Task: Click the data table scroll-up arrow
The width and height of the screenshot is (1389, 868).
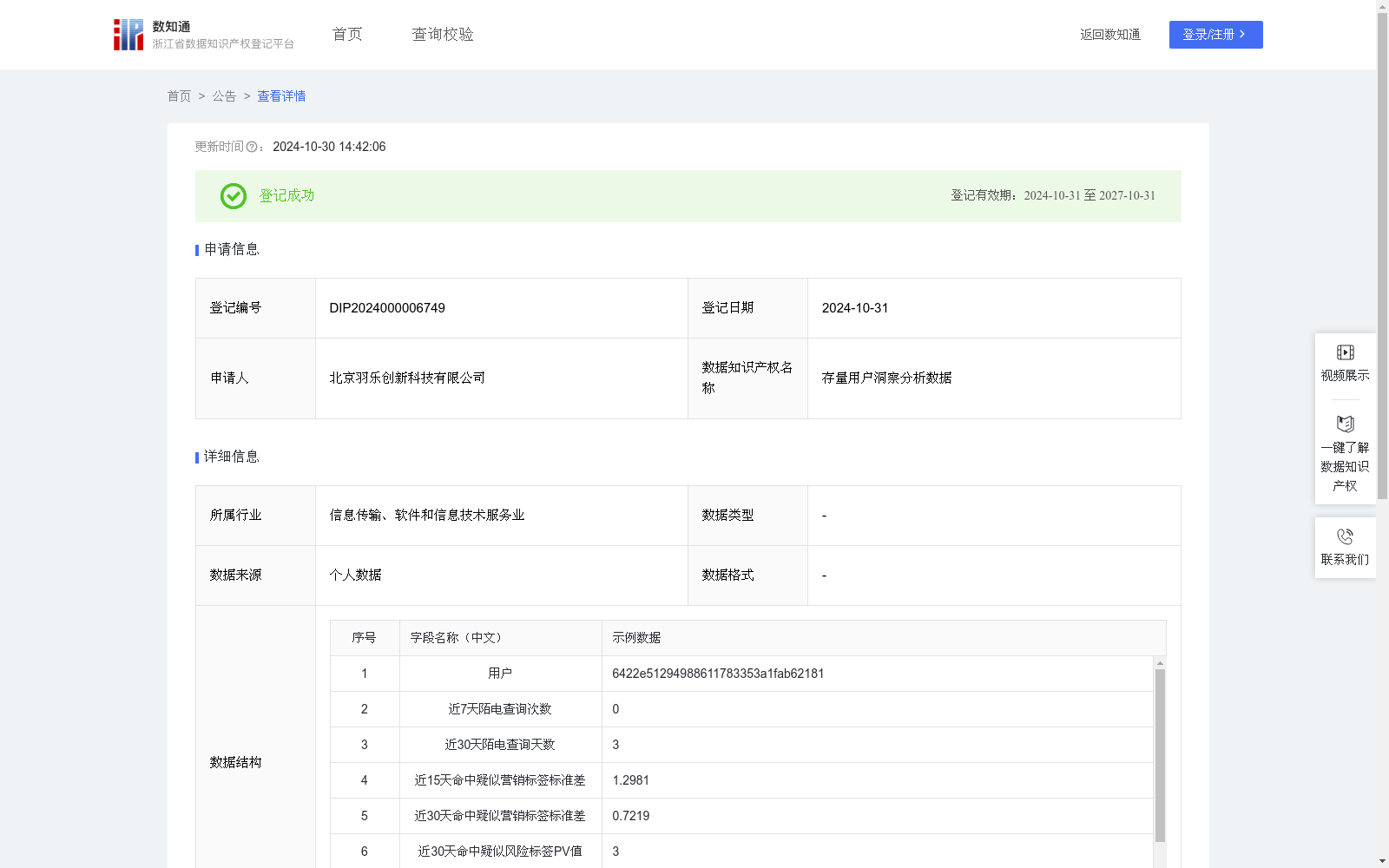Action: 1160,663
